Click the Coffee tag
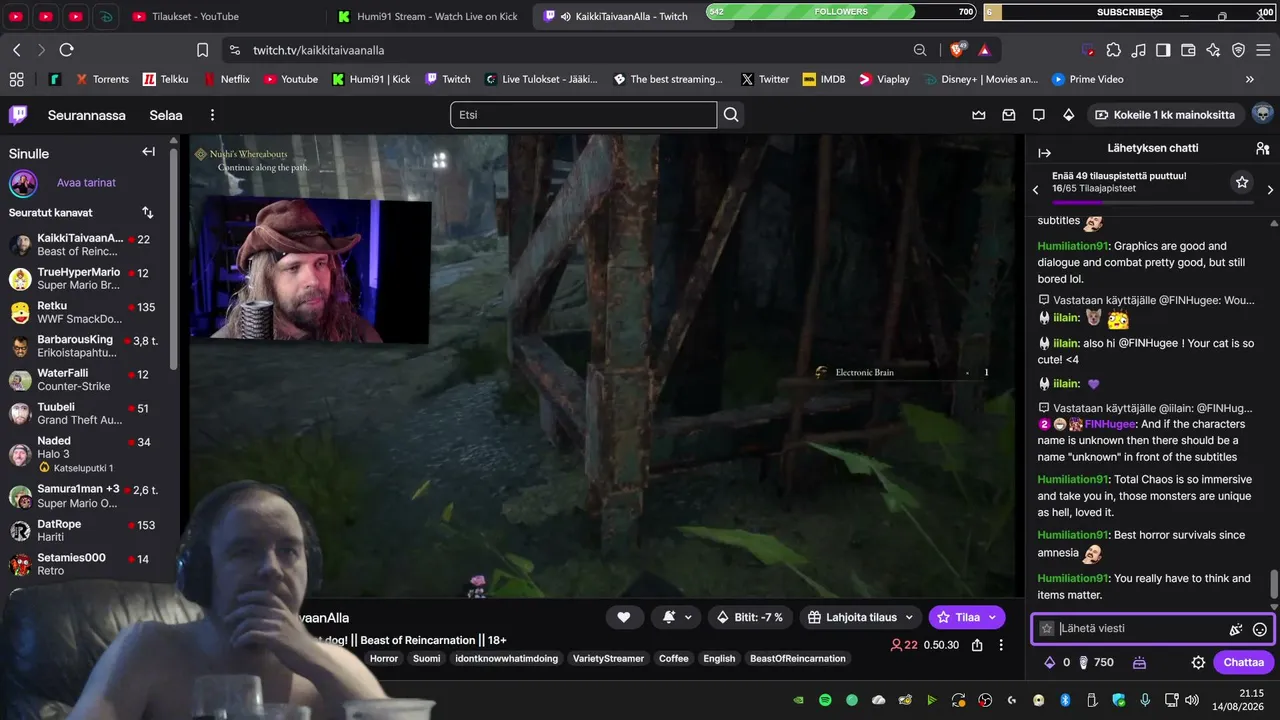The image size is (1280, 720). pyautogui.click(x=674, y=658)
